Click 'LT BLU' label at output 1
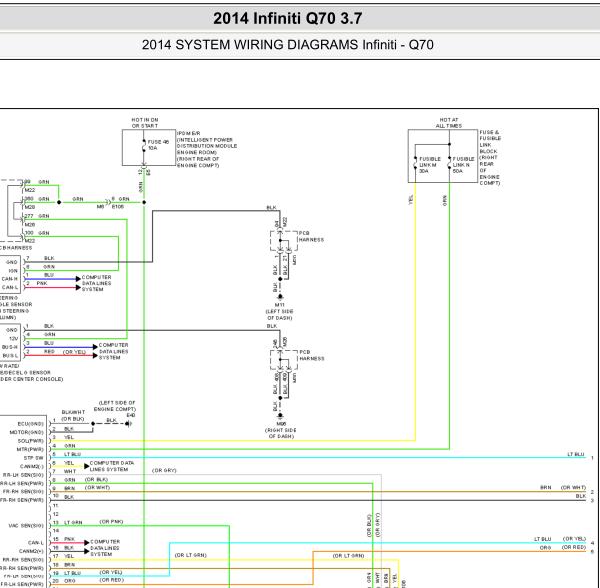The height and width of the screenshot is (588, 600). (x=576, y=454)
